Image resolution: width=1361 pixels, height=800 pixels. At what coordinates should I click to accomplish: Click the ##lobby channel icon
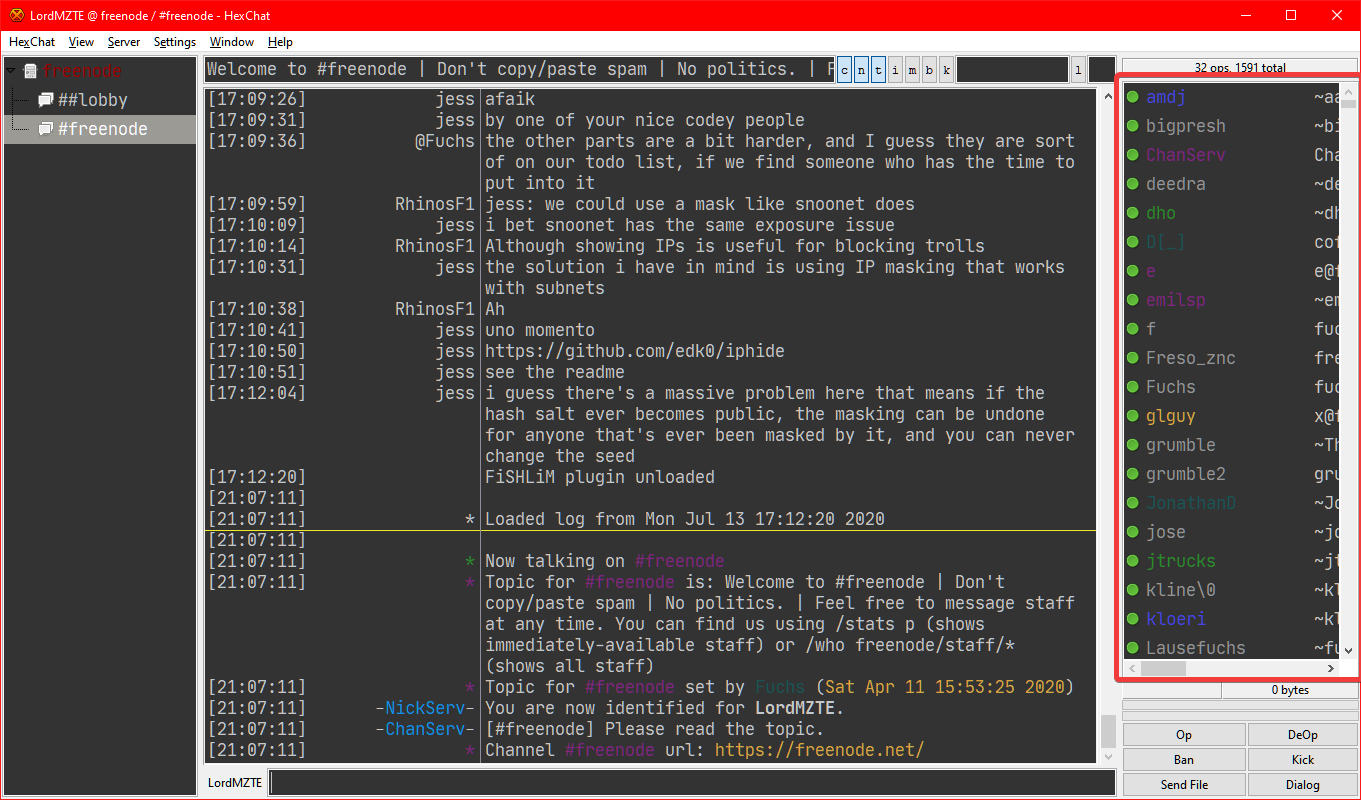pos(45,100)
